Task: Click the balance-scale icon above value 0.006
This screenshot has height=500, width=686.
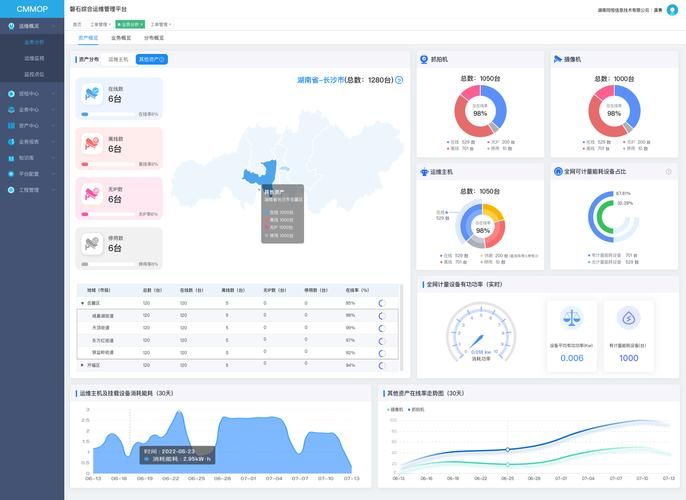Action: tap(571, 317)
